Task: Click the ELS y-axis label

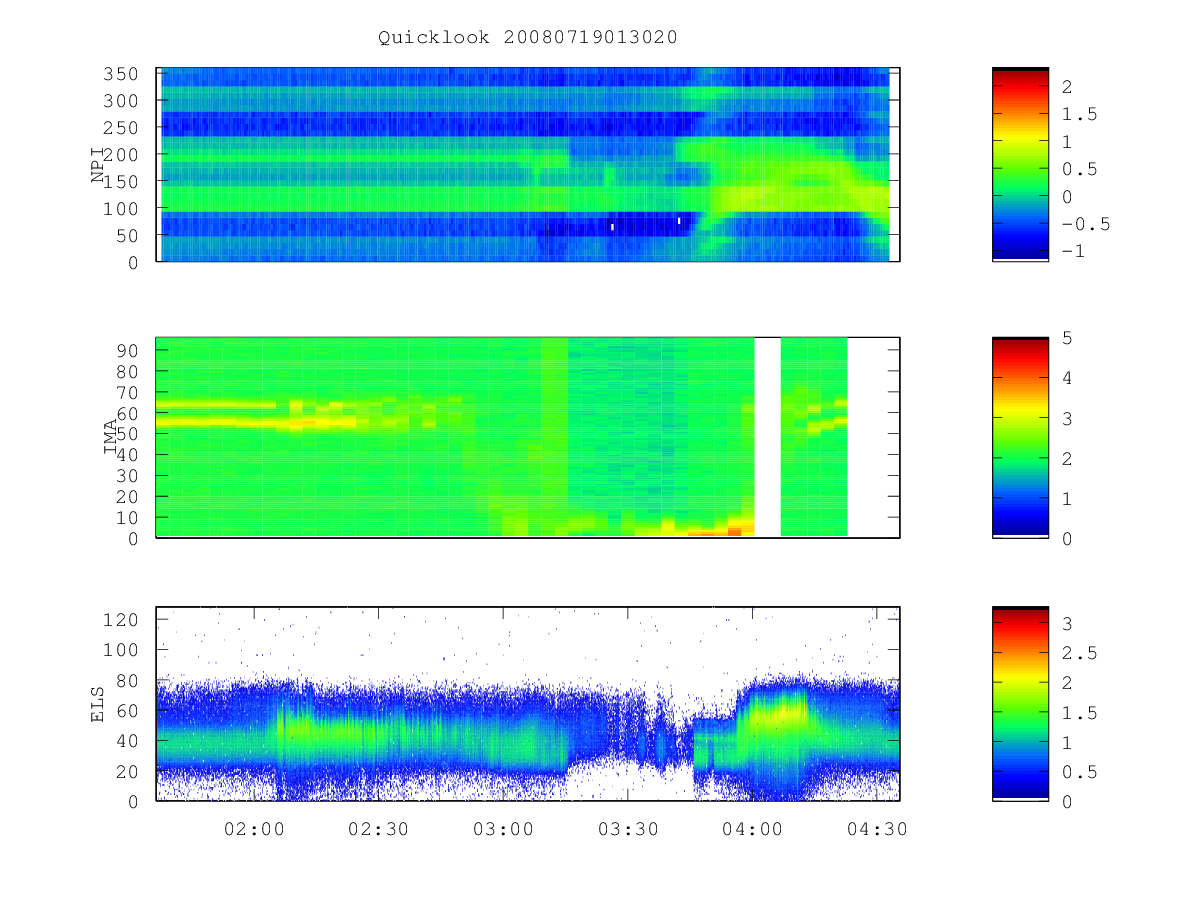Action: [x=98, y=704]
